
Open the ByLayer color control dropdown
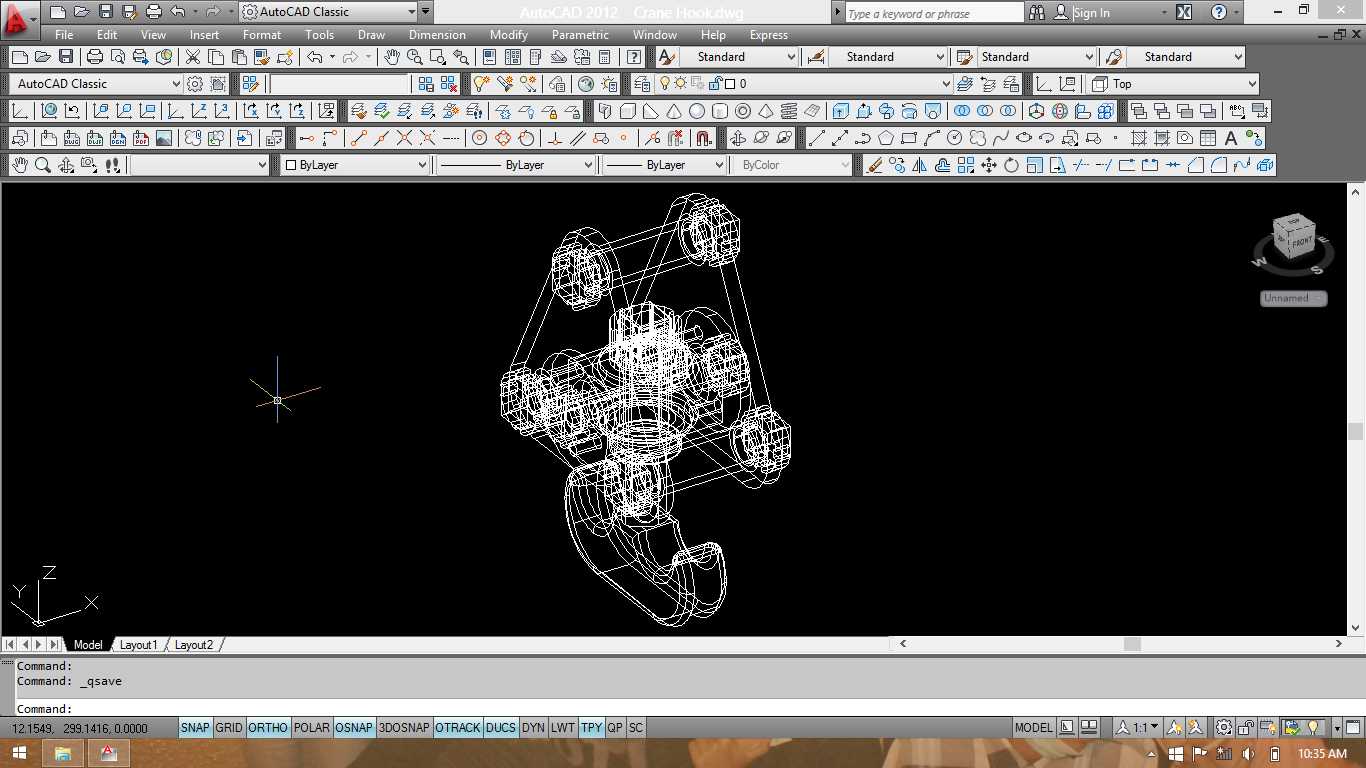[x=356, y=165]
